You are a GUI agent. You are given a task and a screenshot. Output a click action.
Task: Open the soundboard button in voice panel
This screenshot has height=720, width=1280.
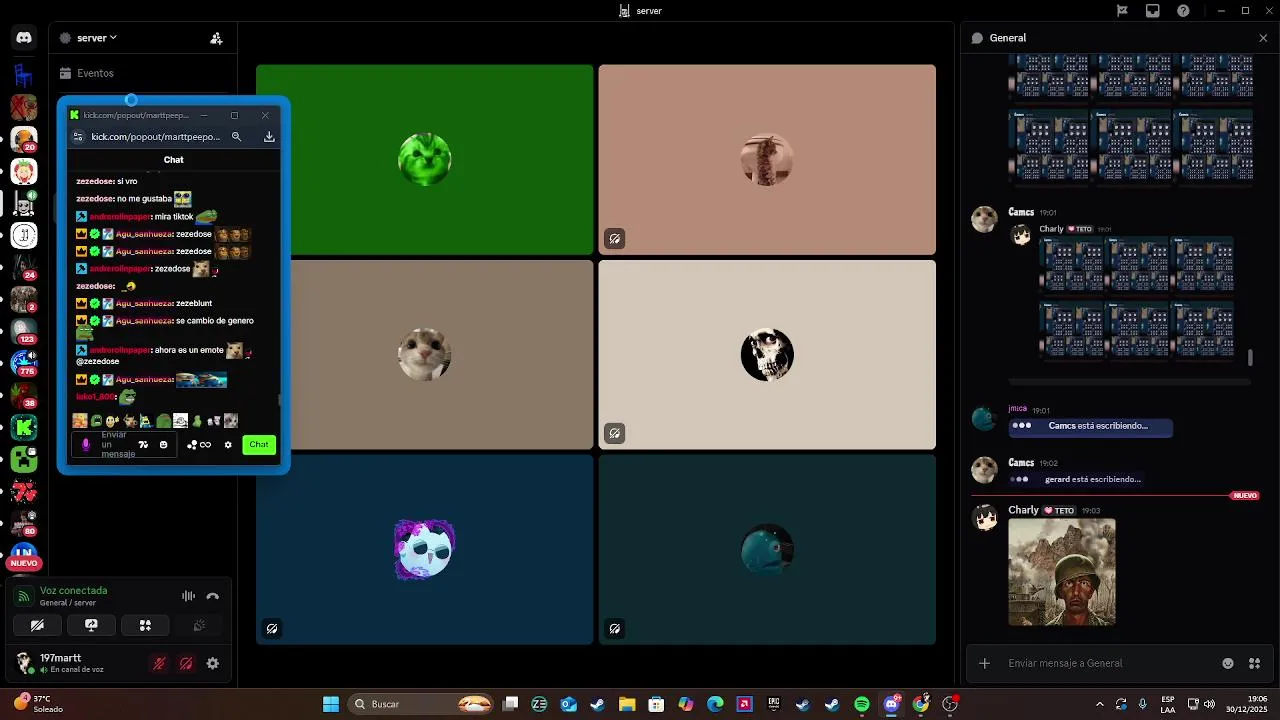199,625
